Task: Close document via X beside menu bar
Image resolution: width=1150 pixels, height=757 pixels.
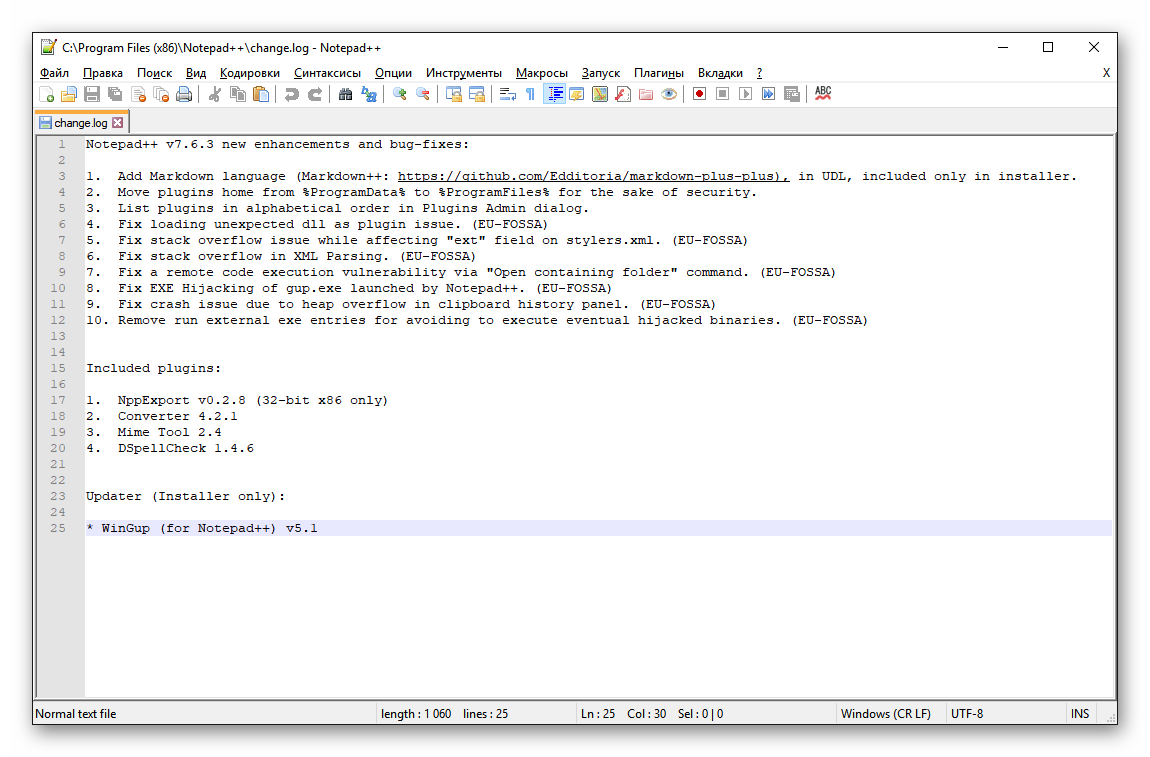Action: 1106,73
